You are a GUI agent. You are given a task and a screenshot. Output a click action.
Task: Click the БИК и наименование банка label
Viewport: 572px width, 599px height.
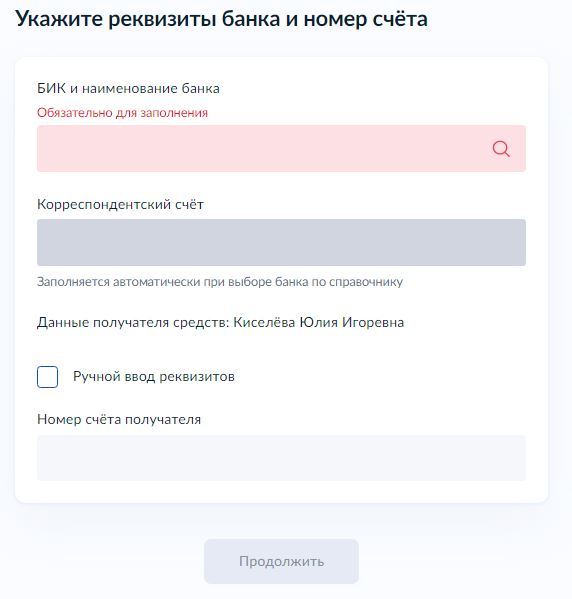(x=128, y=89)
